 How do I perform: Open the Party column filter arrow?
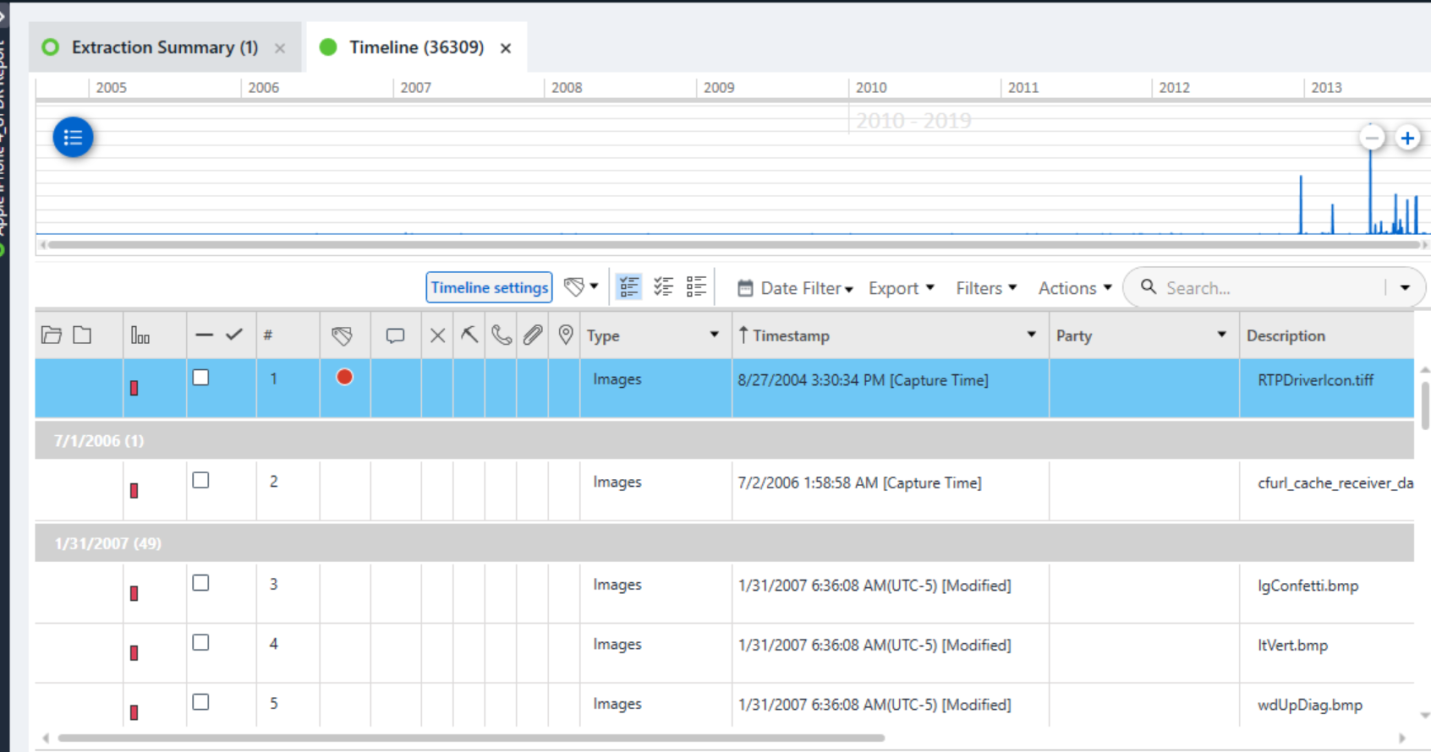(x=1221, y=334)
